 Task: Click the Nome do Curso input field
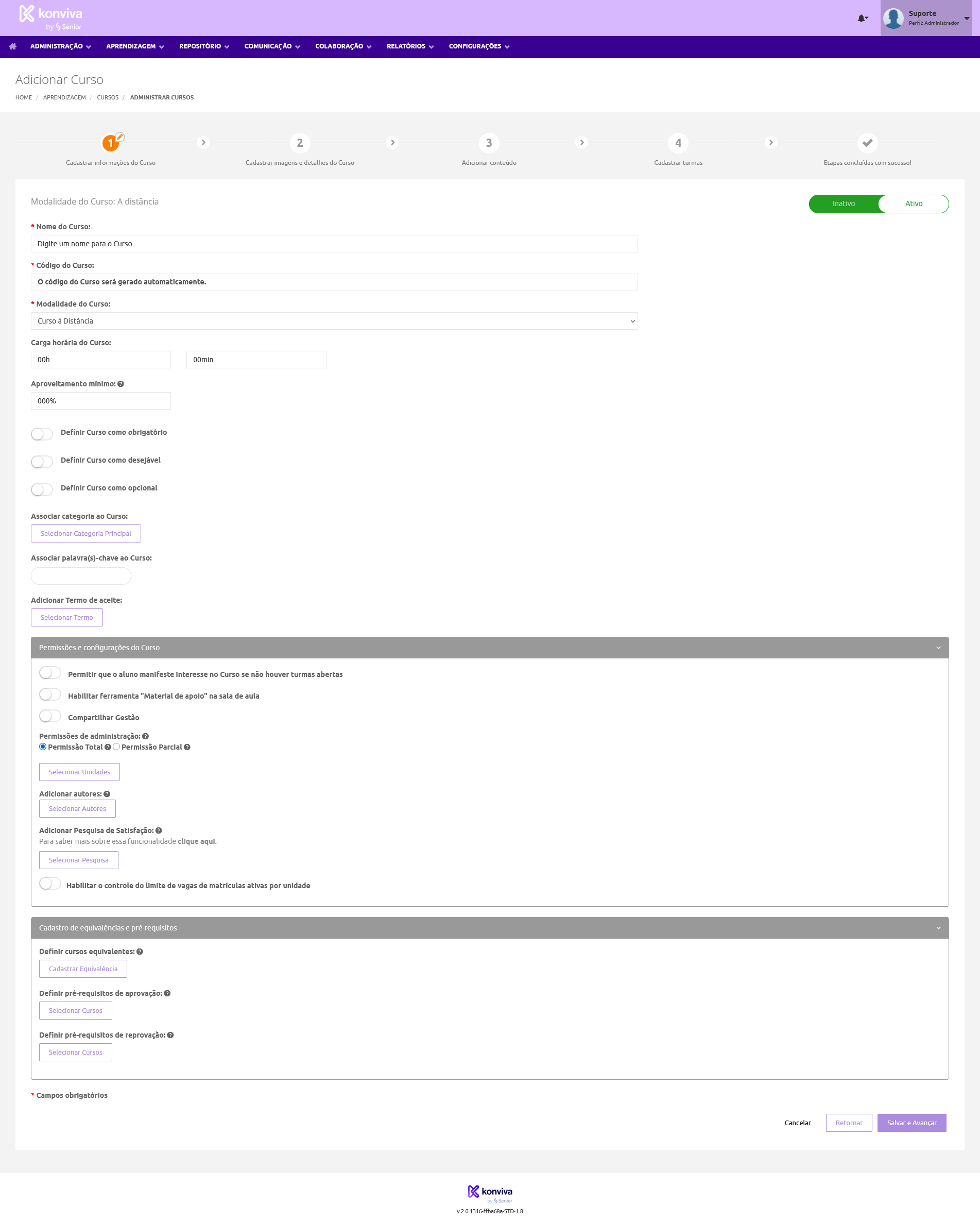(x=334, y=244)
